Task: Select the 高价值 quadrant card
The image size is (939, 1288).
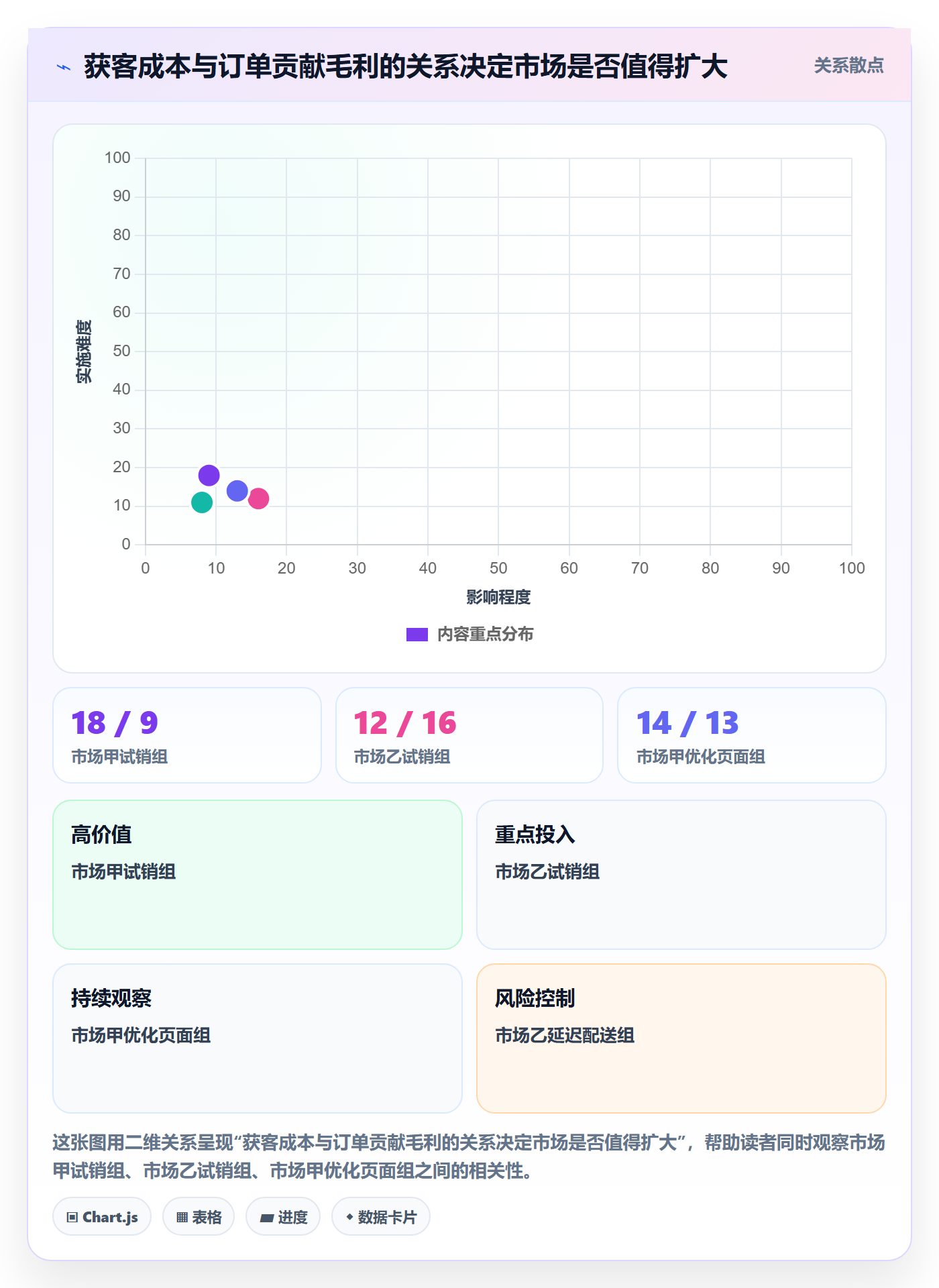Action: click(258, 875)
